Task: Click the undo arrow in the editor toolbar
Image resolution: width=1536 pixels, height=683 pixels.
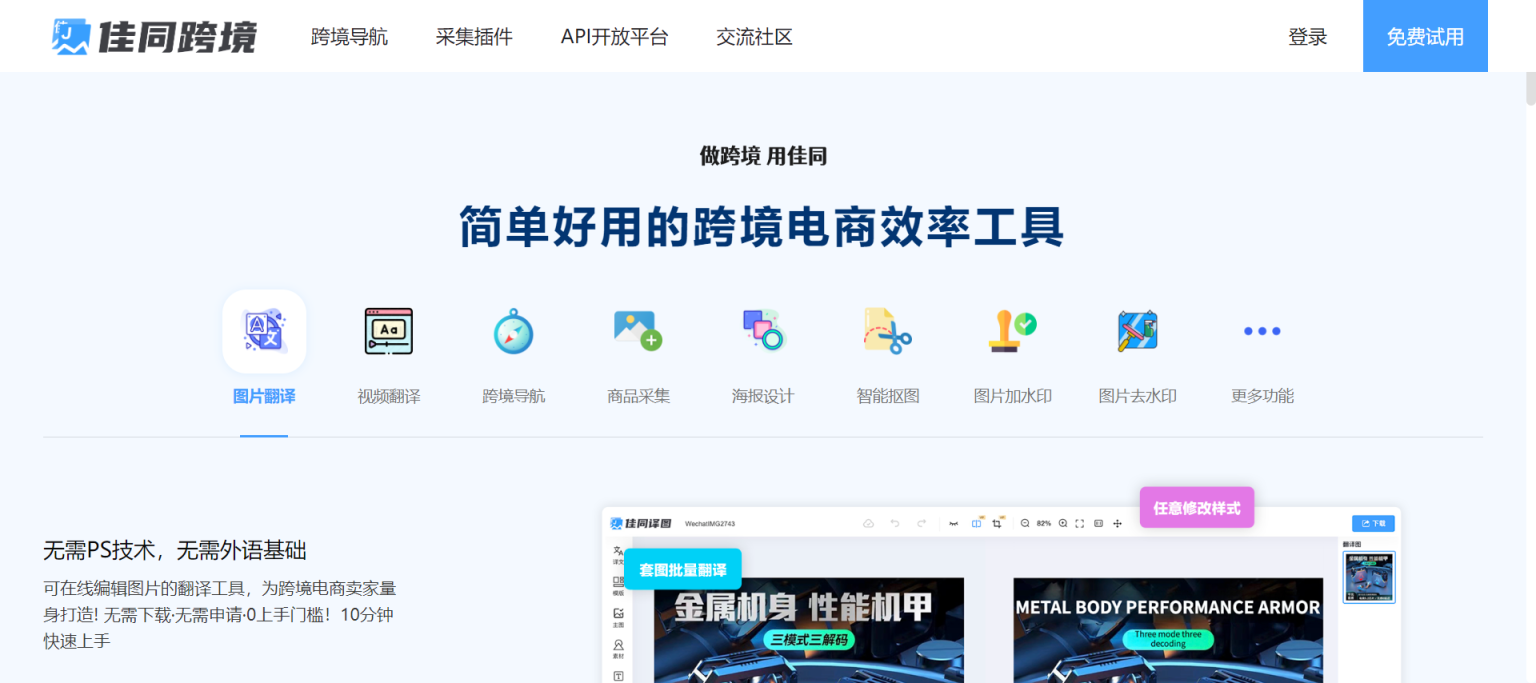Action: pos(895,522)
